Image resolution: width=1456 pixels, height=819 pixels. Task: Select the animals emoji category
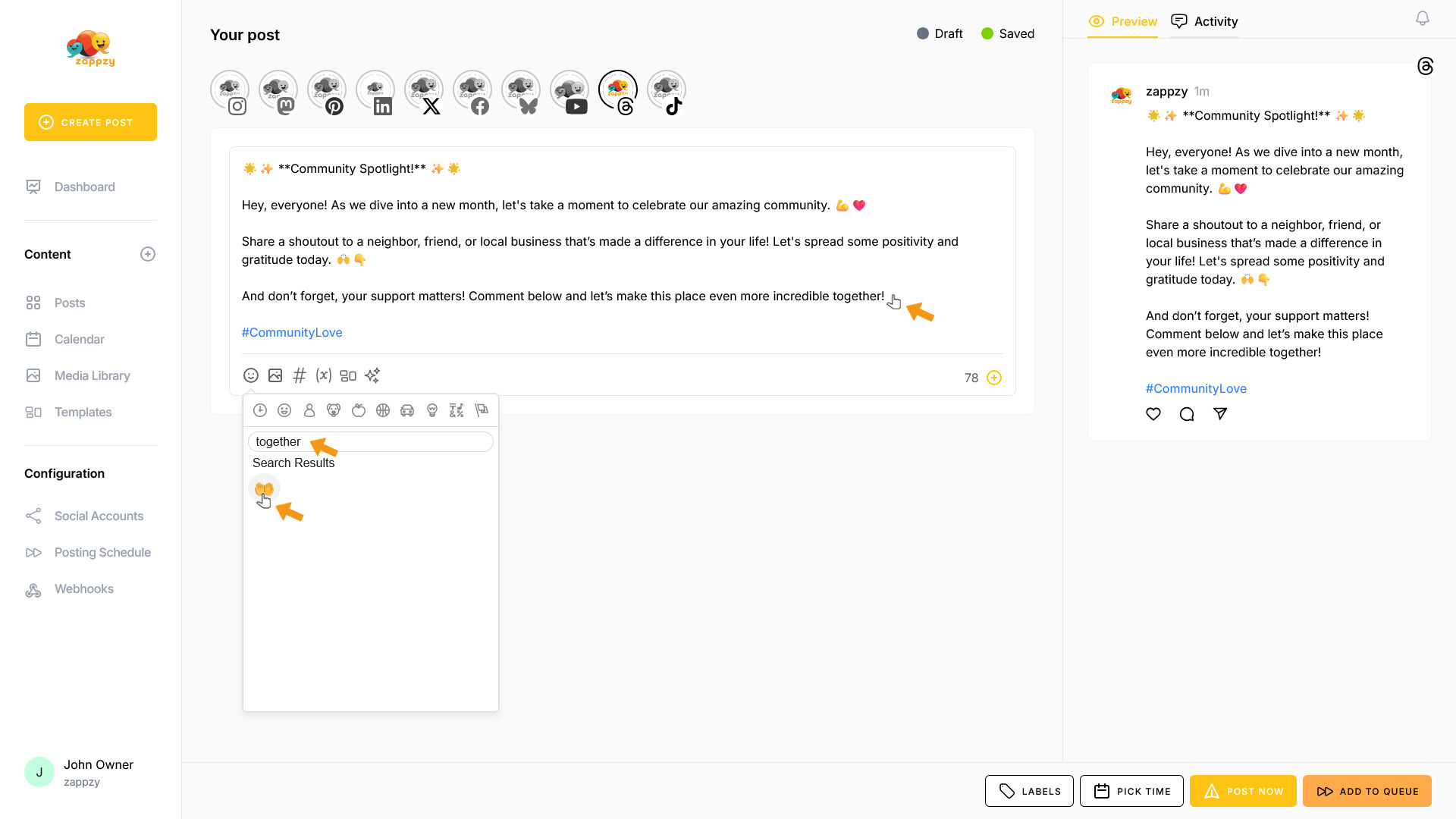pos(334,410)
